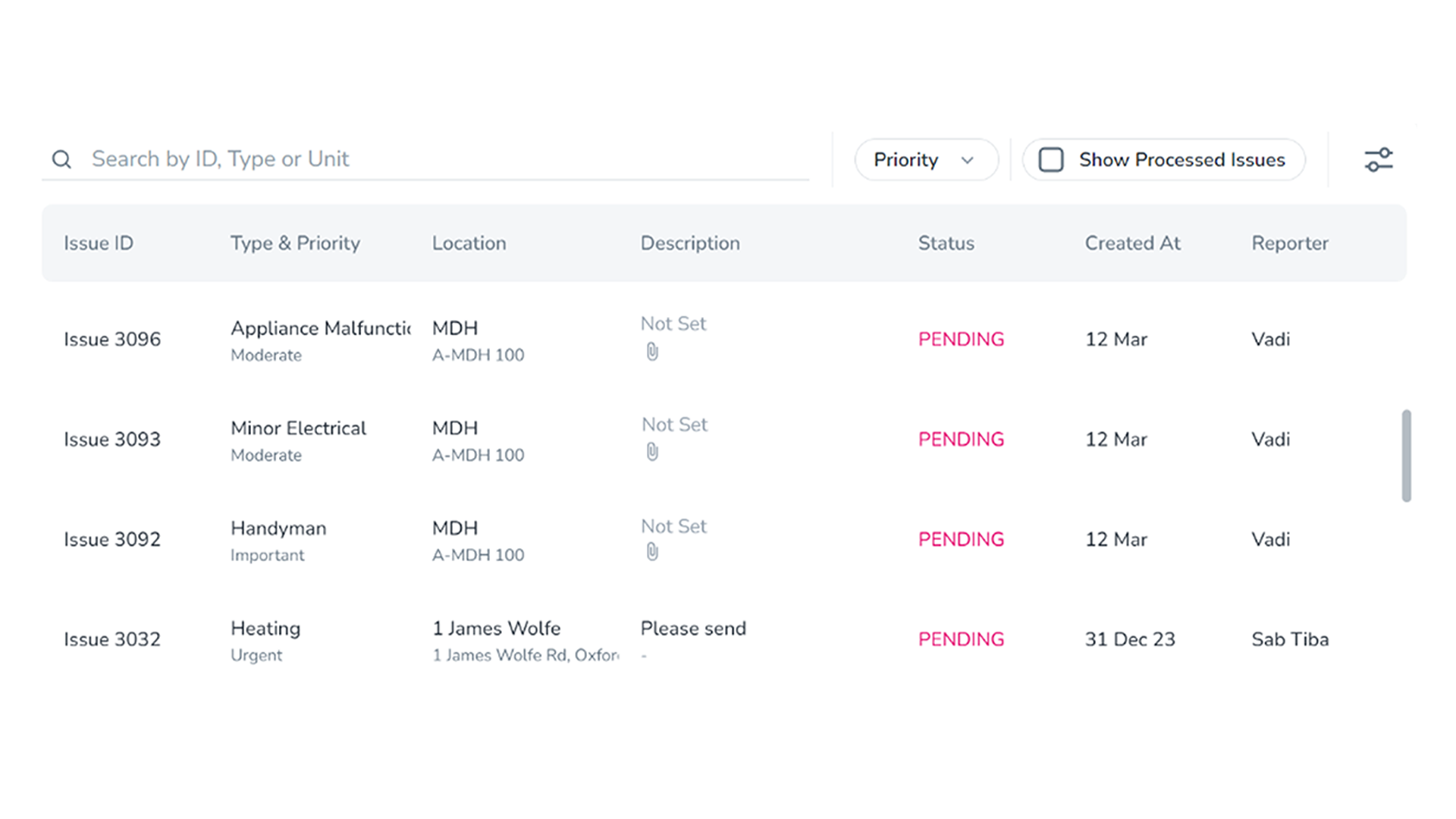Open the filter settings sliders icon
Viewport: 1456px width, 819px height.
[x=1379, y=160]
